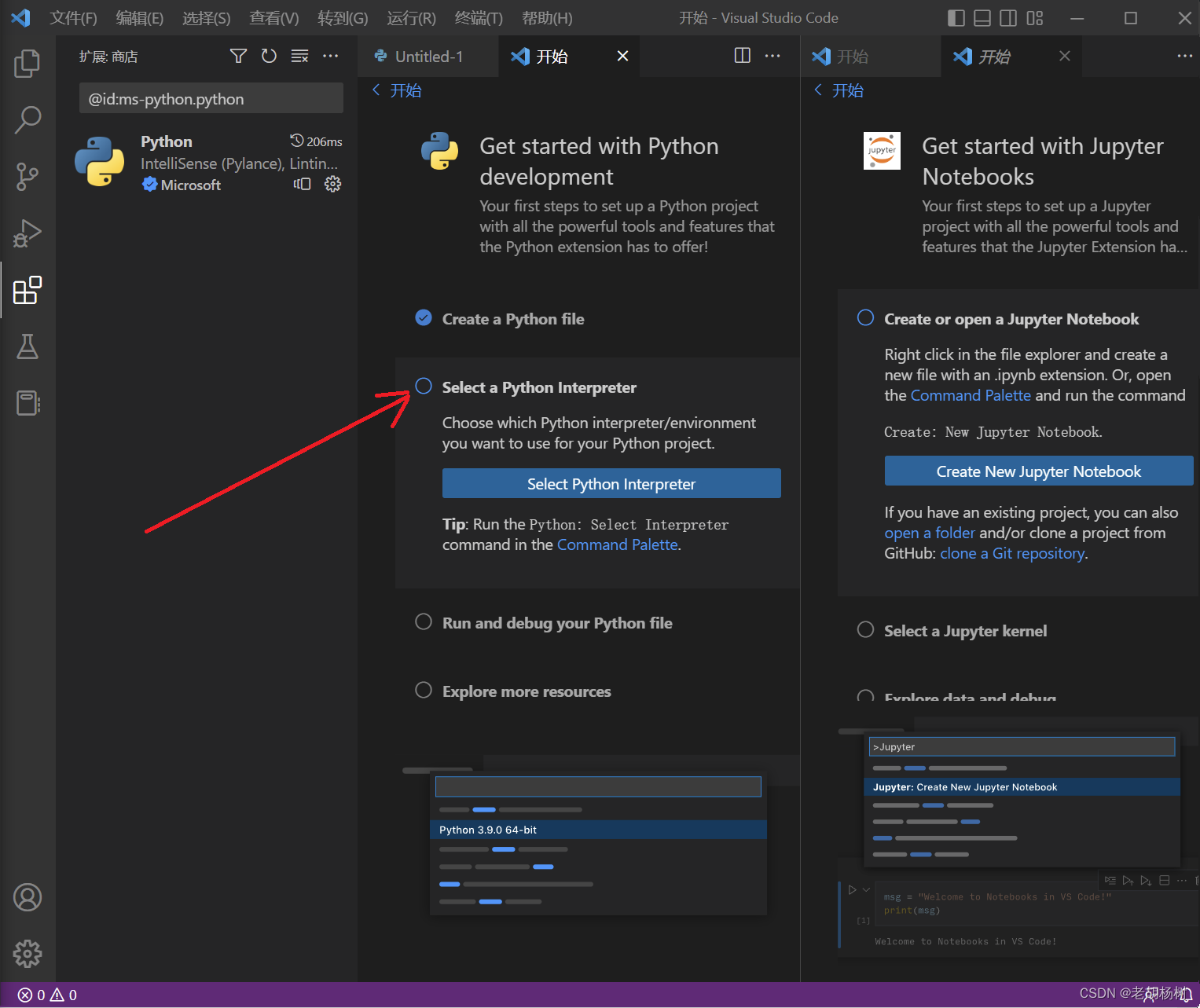Open the 文件(F) menu
The image size is (1200, 1008).
(73, 18)
